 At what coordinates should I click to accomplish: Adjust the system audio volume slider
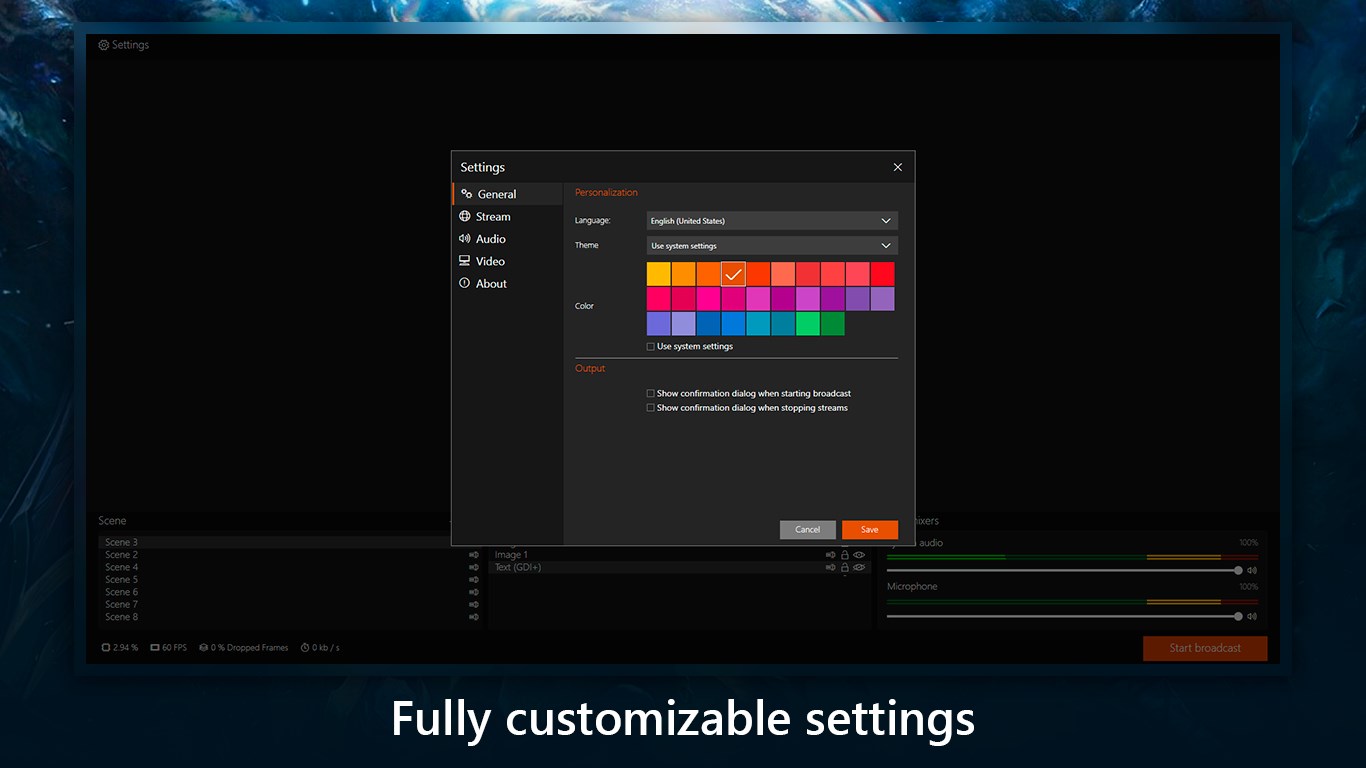(x=1065, y=571)
